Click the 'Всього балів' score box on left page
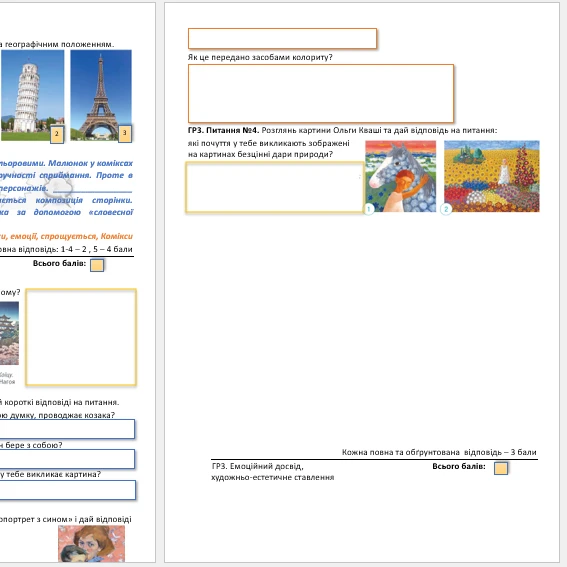This screenshot has height=567, width=567. click(97, 265)
